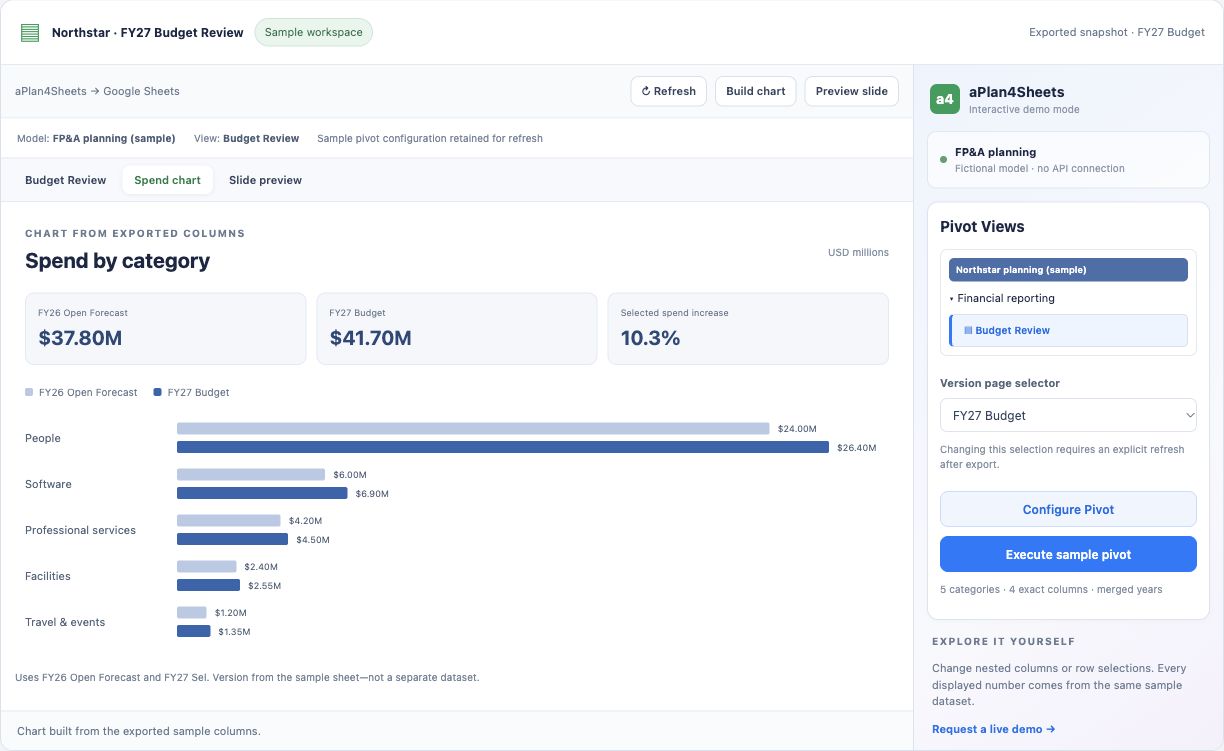Viewport: 1224px width, 751px height.
Task: Click the Professional services category label
Action: pyautogui.click(x=80, y=530)
